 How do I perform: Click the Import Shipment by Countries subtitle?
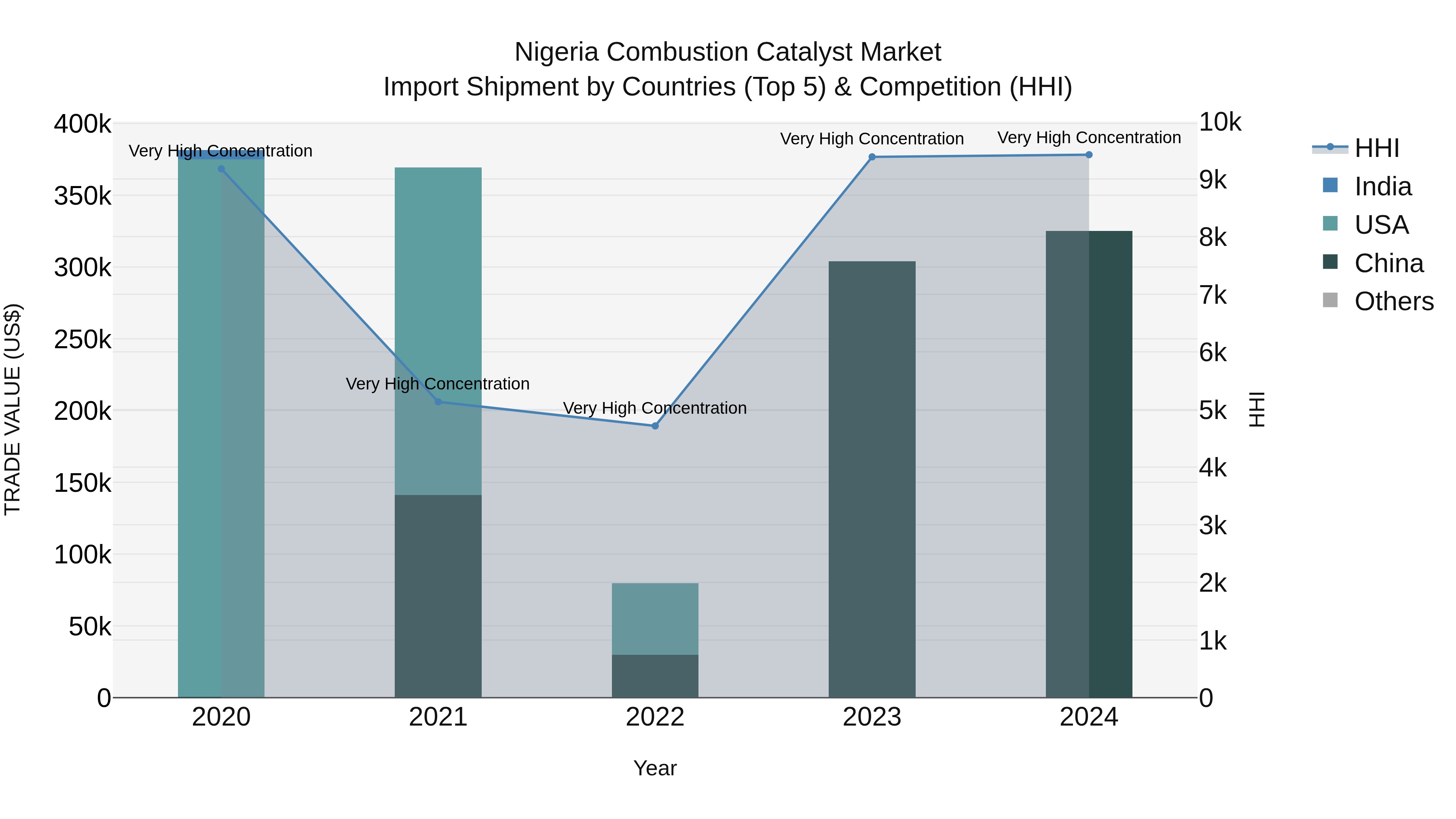coord(728,87)
